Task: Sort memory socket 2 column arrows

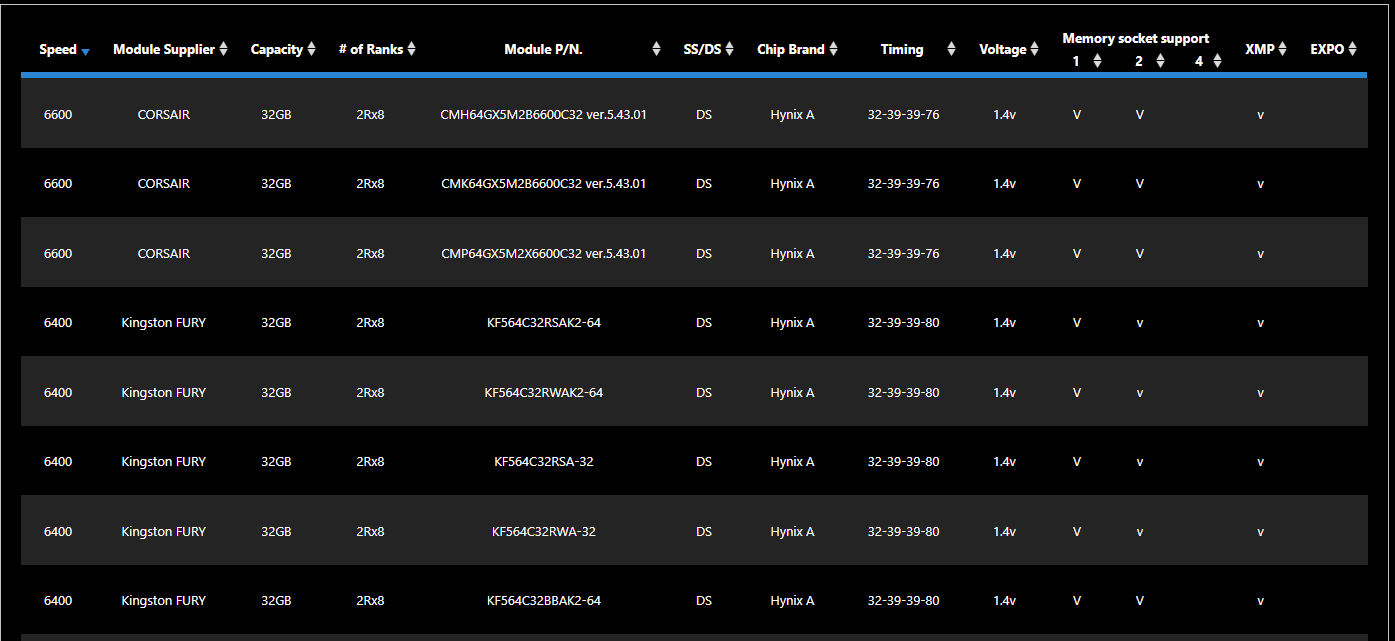Action: tap(1160, 60)
